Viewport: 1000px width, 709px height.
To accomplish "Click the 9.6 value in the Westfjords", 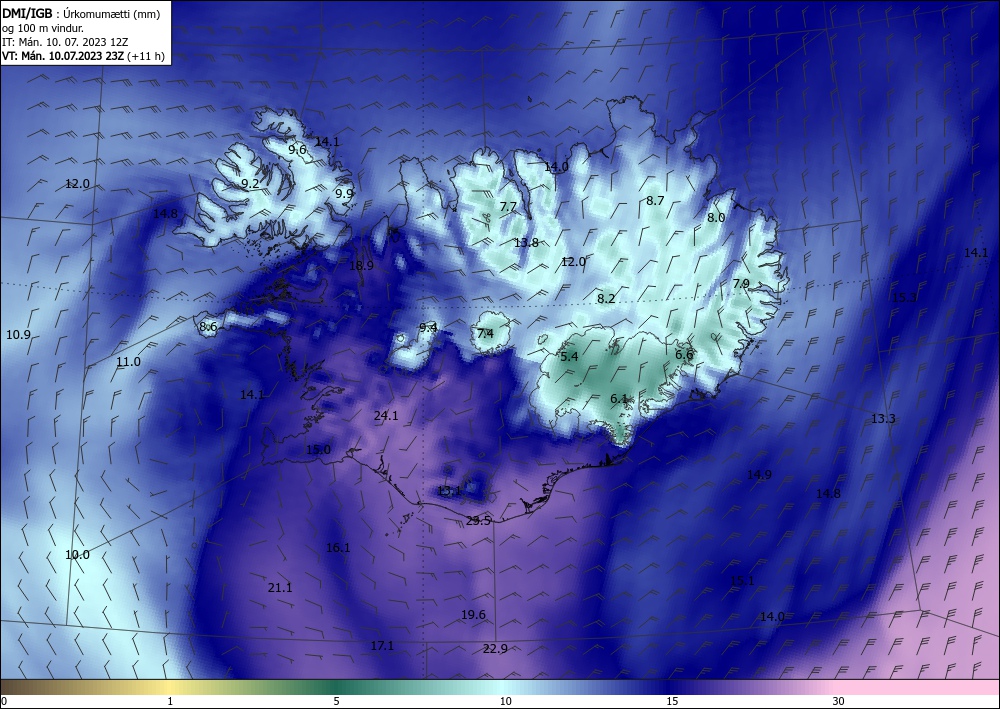I will pos(297,149).
